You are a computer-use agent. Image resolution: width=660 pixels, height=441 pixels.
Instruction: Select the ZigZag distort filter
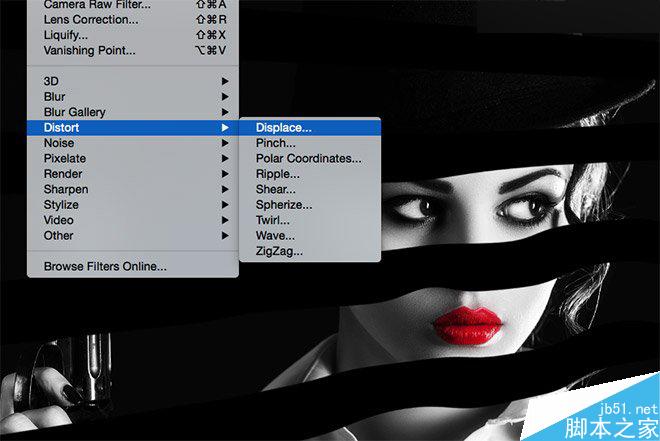click(x=310, y=251)
